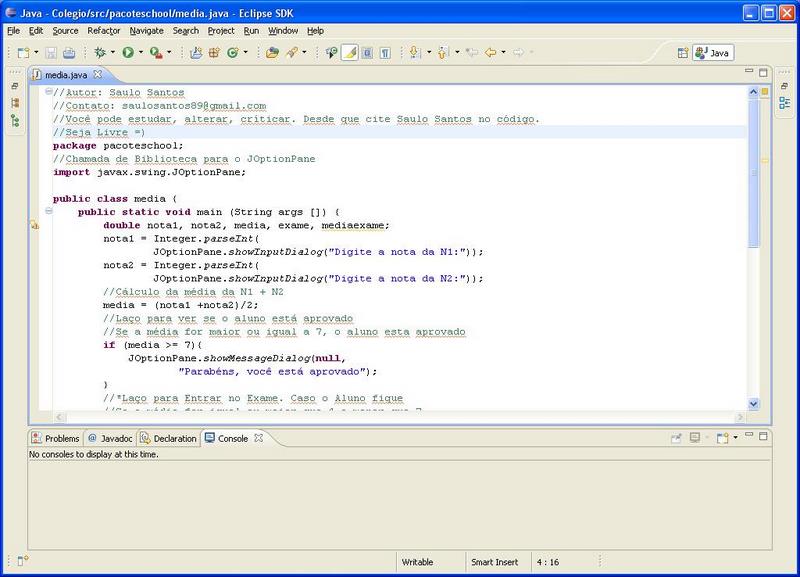Switch to the Javadoc tab
The height and width of the screenshot is (577, 800).
pos(110,438)
